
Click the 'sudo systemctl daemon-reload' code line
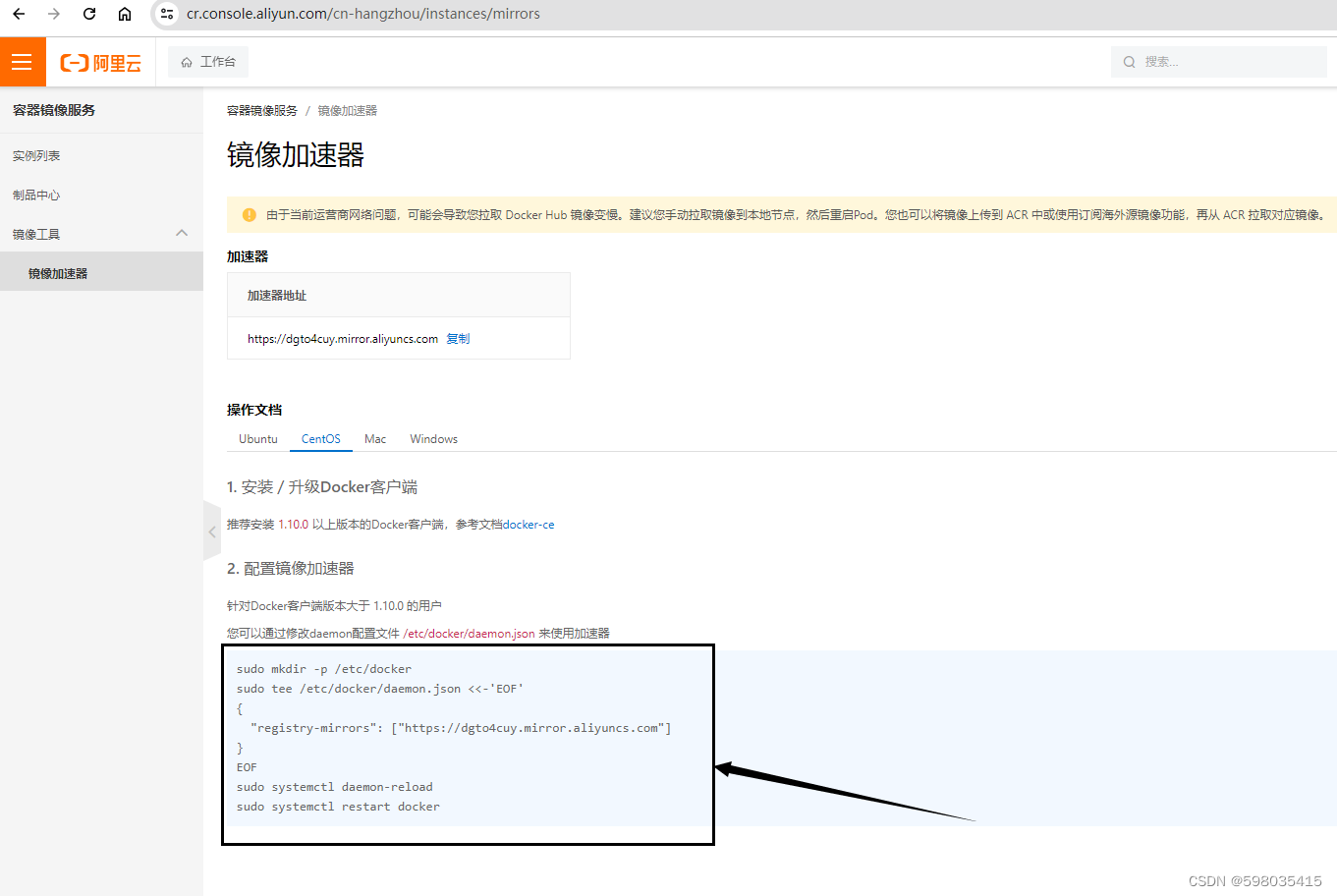pos(334,787)
